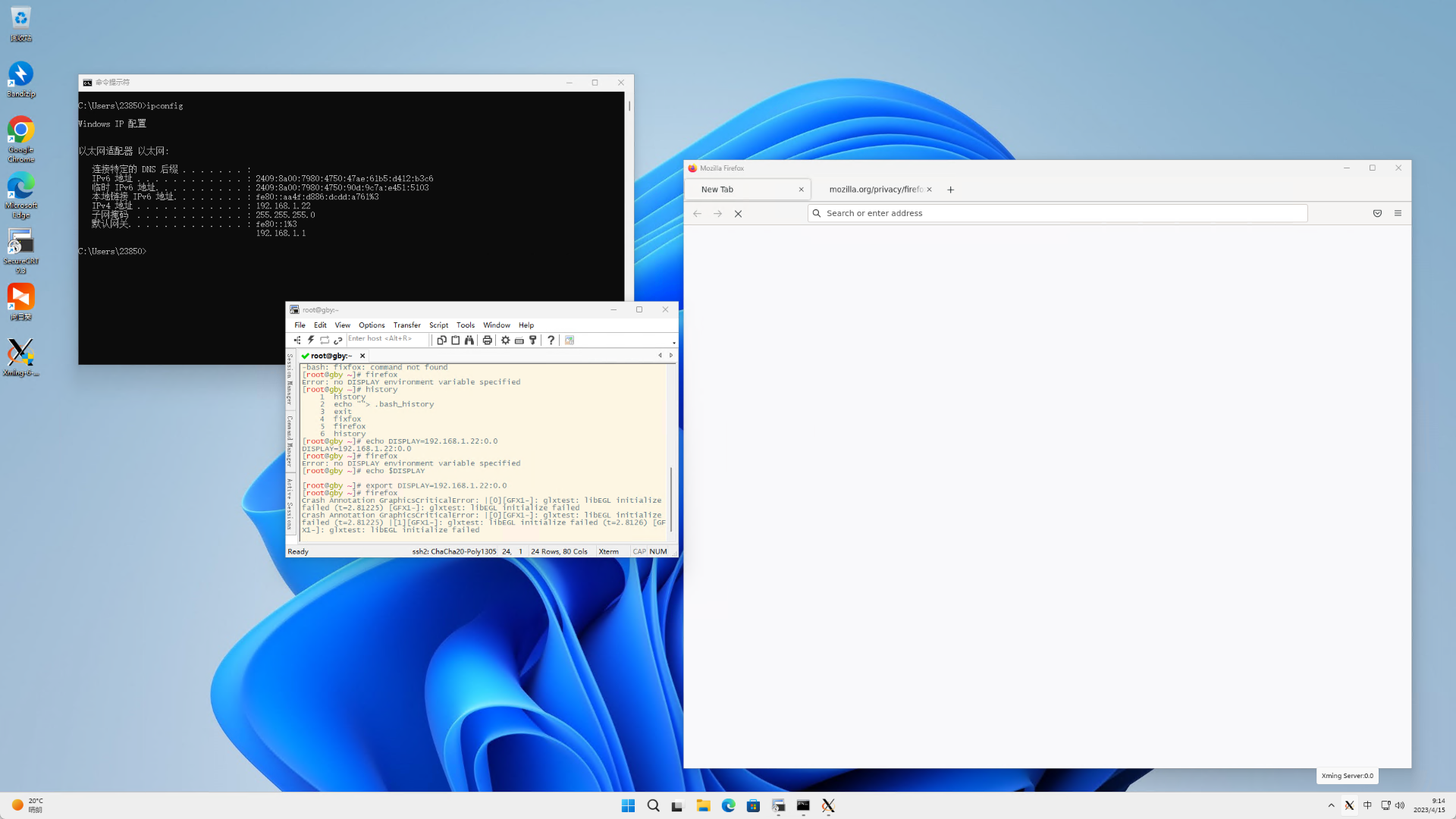The image size is (1456, 819).
Task: Click the Print icon in SecureCRT toolbar
Action: coord(488,340)
